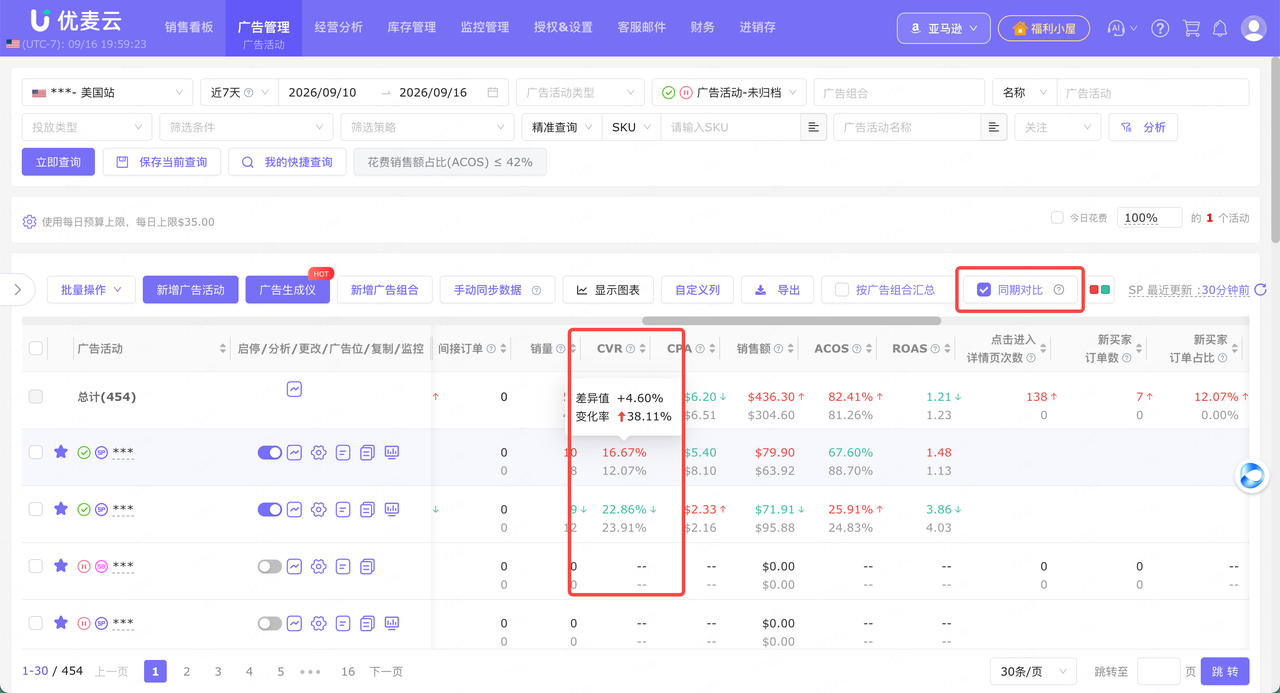This screenshot has height=693, width=1280.
Task: Uncheck the 同期对比 checkbox
Action: 984,290
